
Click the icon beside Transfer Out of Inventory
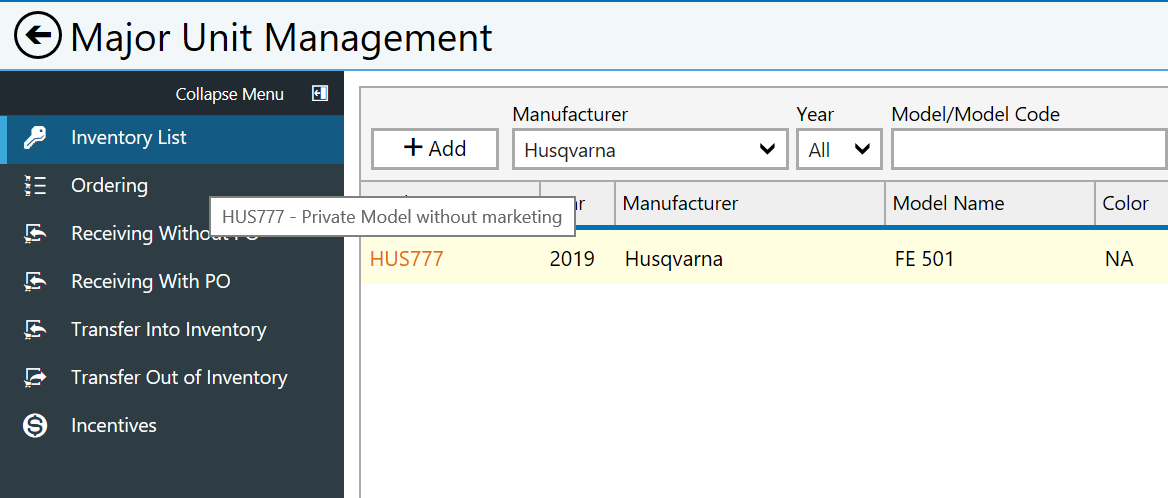[x=35, y=377]
